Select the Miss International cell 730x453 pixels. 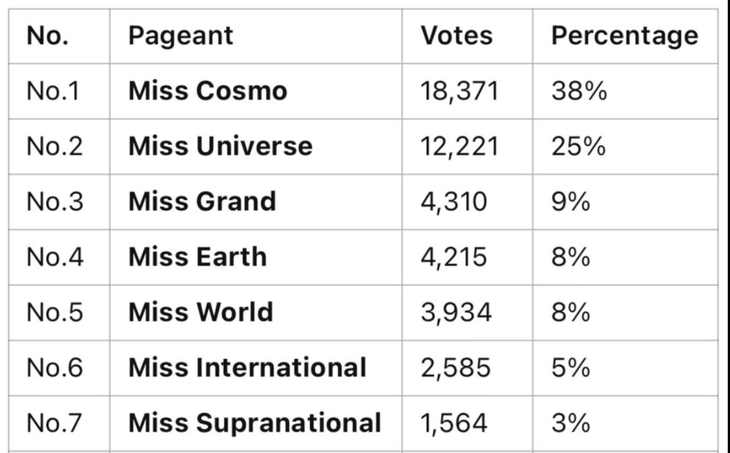pos(247,367)
